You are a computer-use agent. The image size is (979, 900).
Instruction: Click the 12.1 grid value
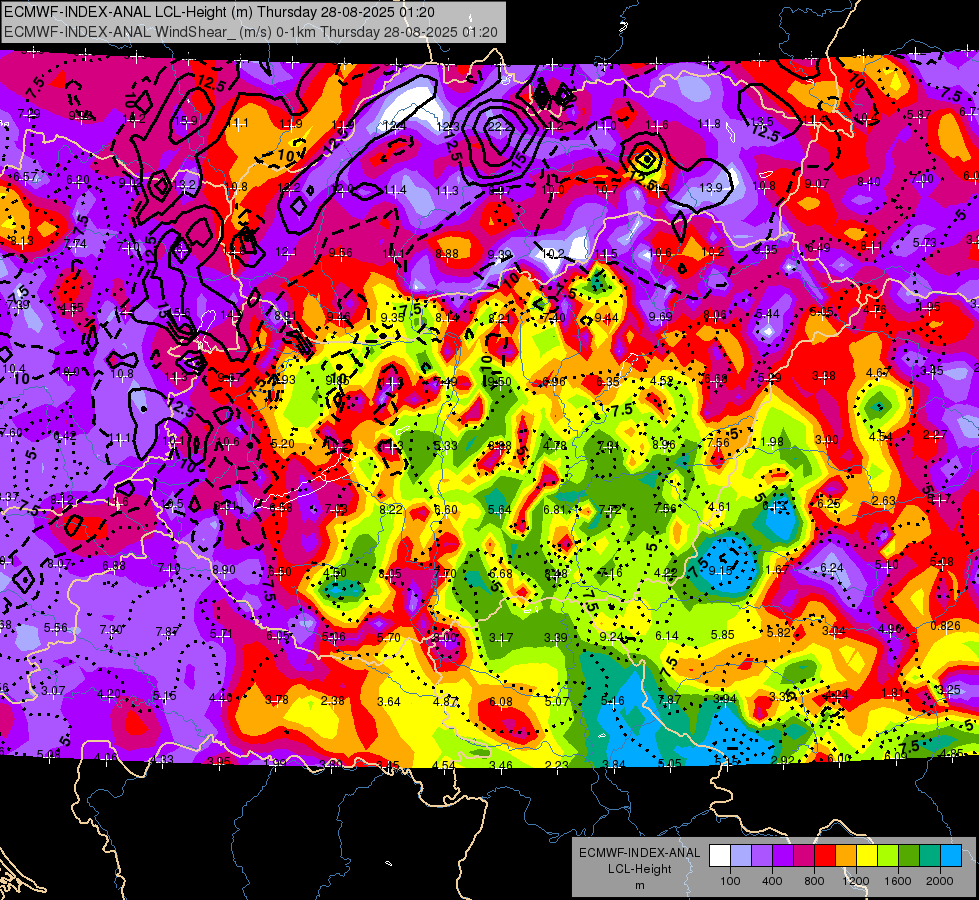pyautogui.click(x=286, y=252)
